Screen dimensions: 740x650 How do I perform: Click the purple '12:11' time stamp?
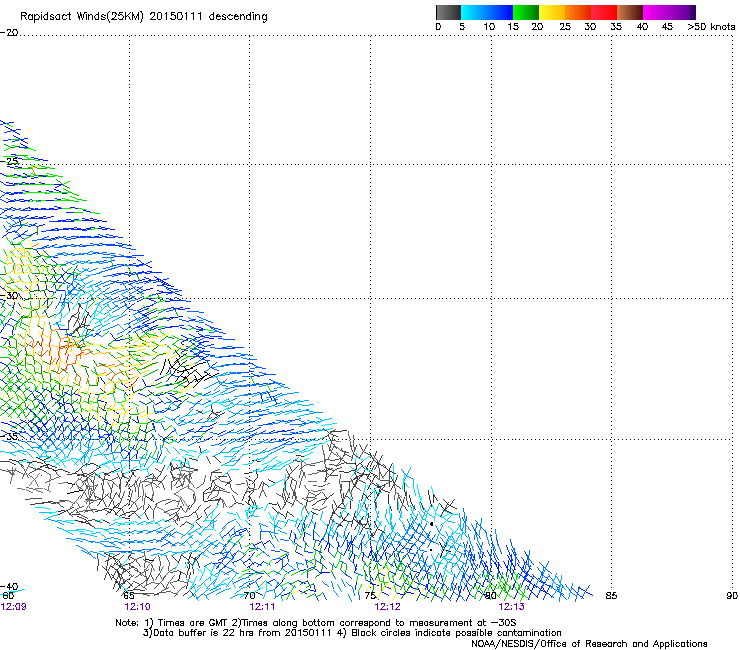262,607
